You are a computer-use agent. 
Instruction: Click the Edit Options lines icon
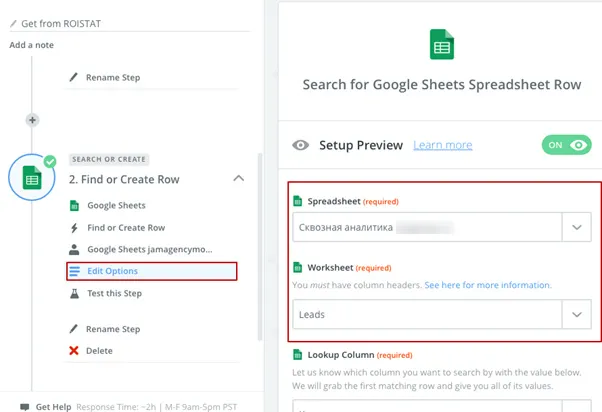coord(74,271)
